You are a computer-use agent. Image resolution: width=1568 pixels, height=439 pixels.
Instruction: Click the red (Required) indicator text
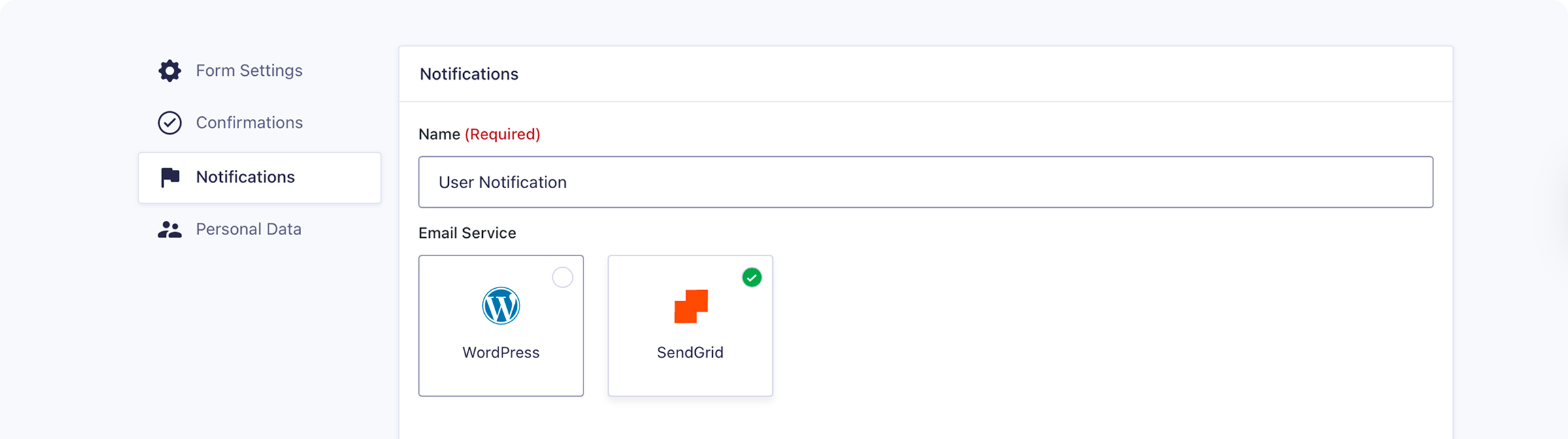click(502, 135)
